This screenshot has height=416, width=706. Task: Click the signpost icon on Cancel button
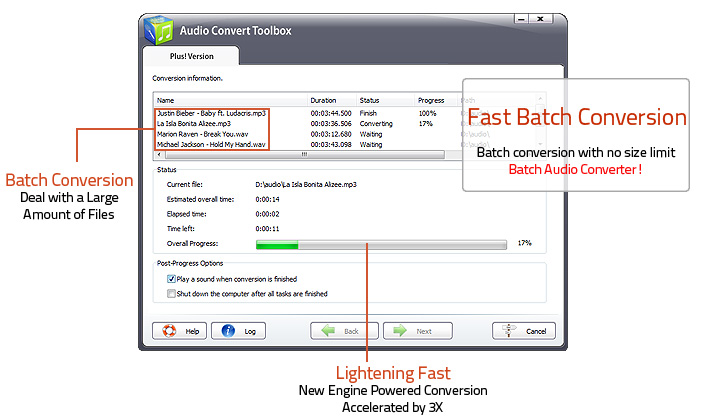tap(509, 331)
